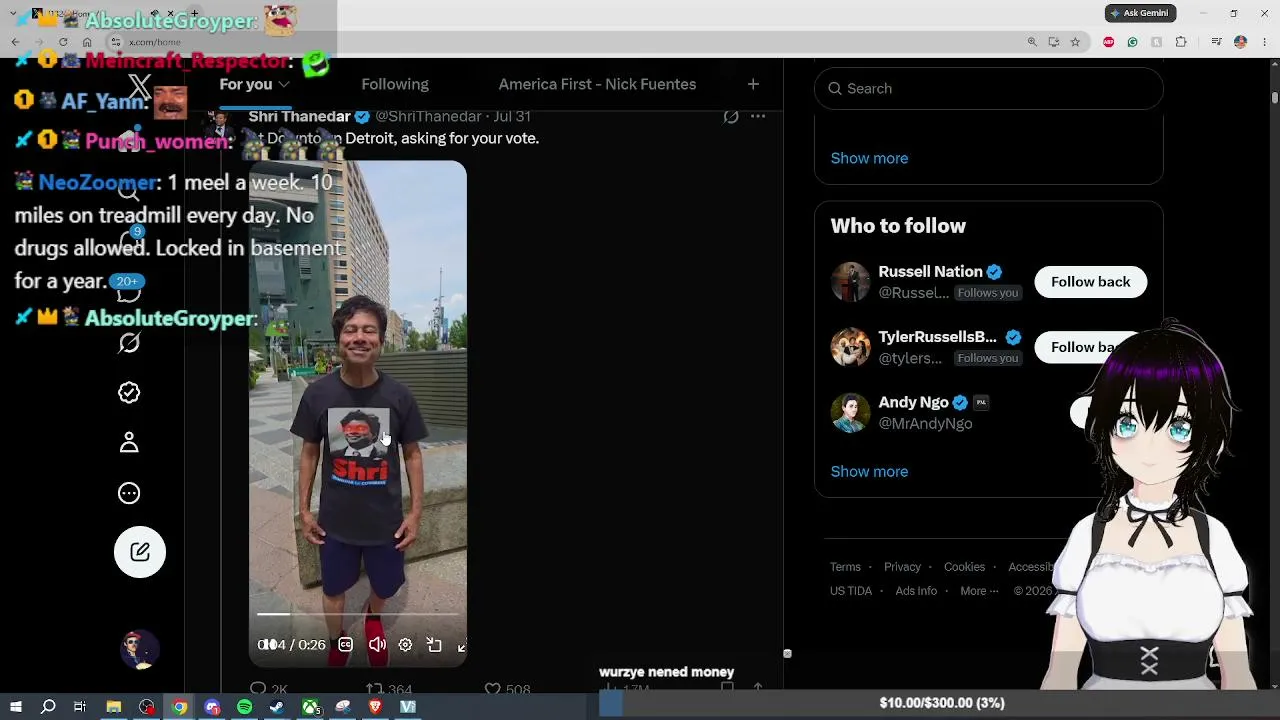Click the AdBlock Plus extension icon

click(1108, 42)
